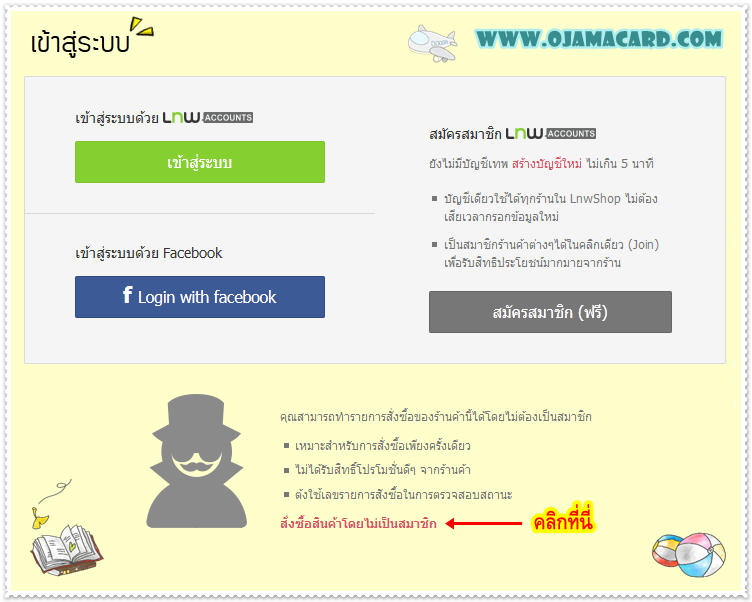Image resolution: width=752 pixels, height=602 pixels.
Task: Click สั่งซื้อสินค้าโดยไม่เป็นสมาชิก guest order link
Action: tap(358, 523)
